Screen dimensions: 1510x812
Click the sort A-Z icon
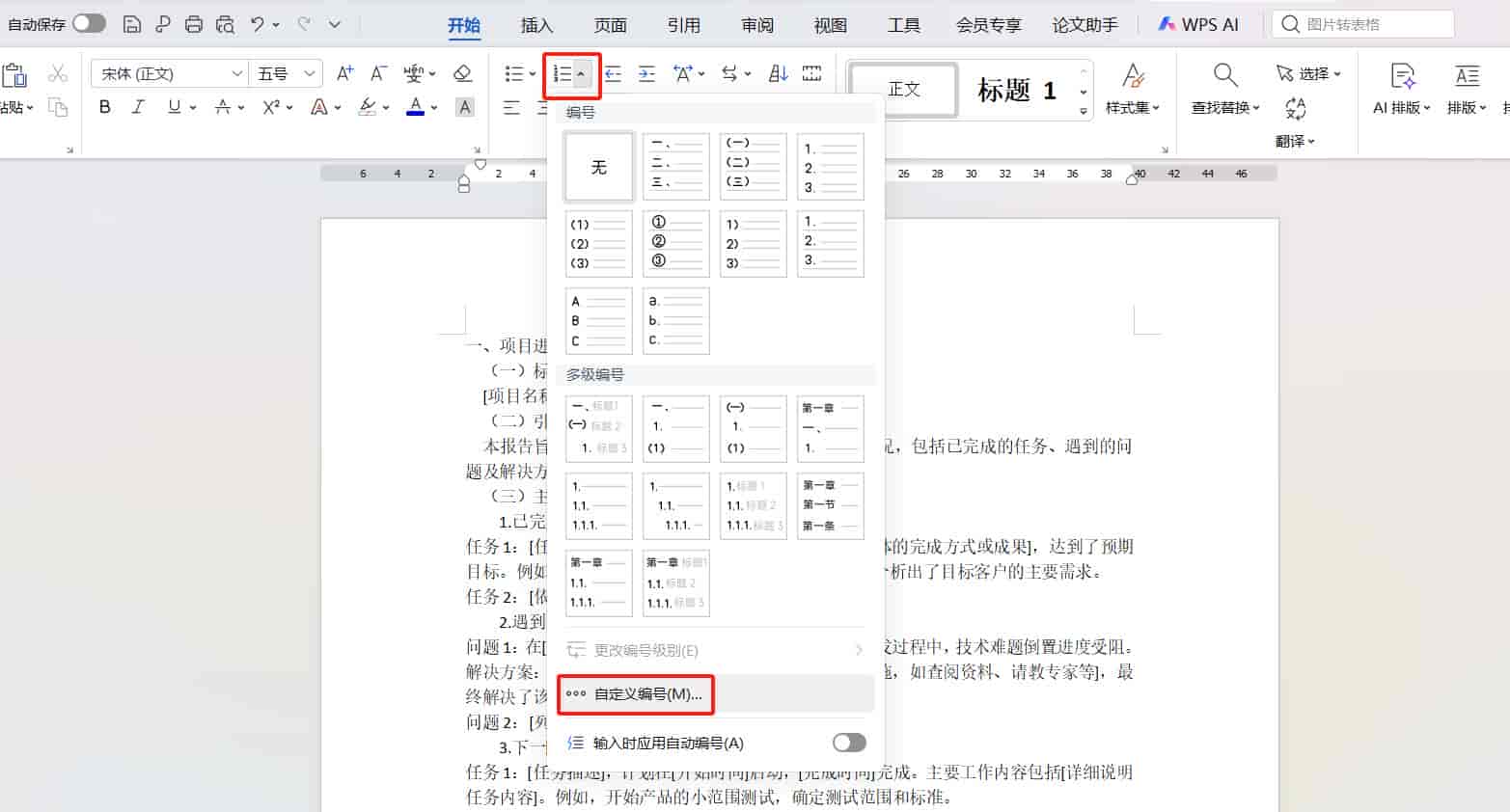point(778,73)
